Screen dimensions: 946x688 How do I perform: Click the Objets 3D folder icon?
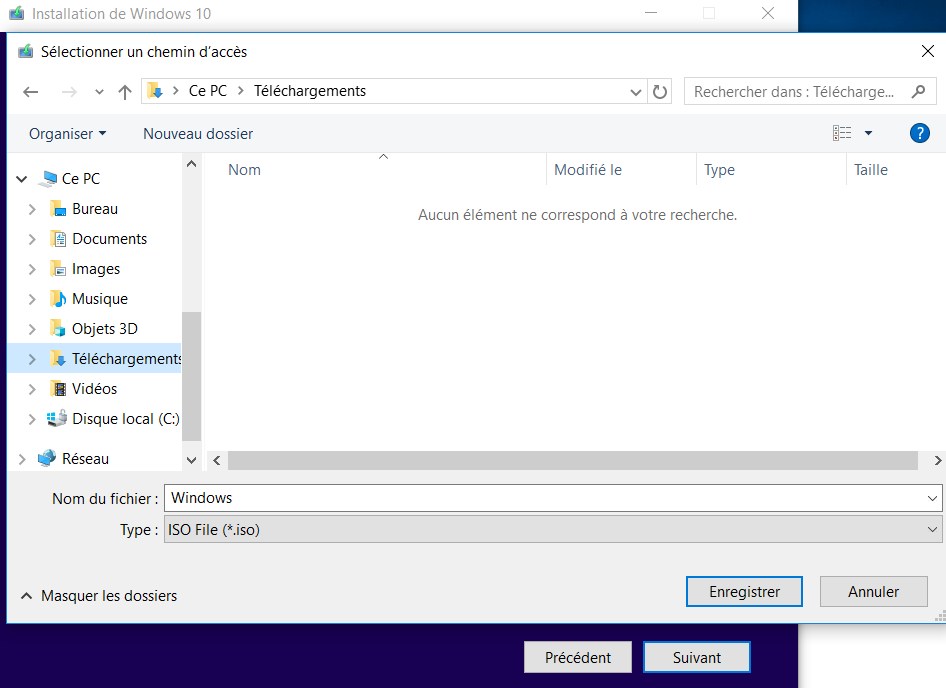(x=59, y=329)
